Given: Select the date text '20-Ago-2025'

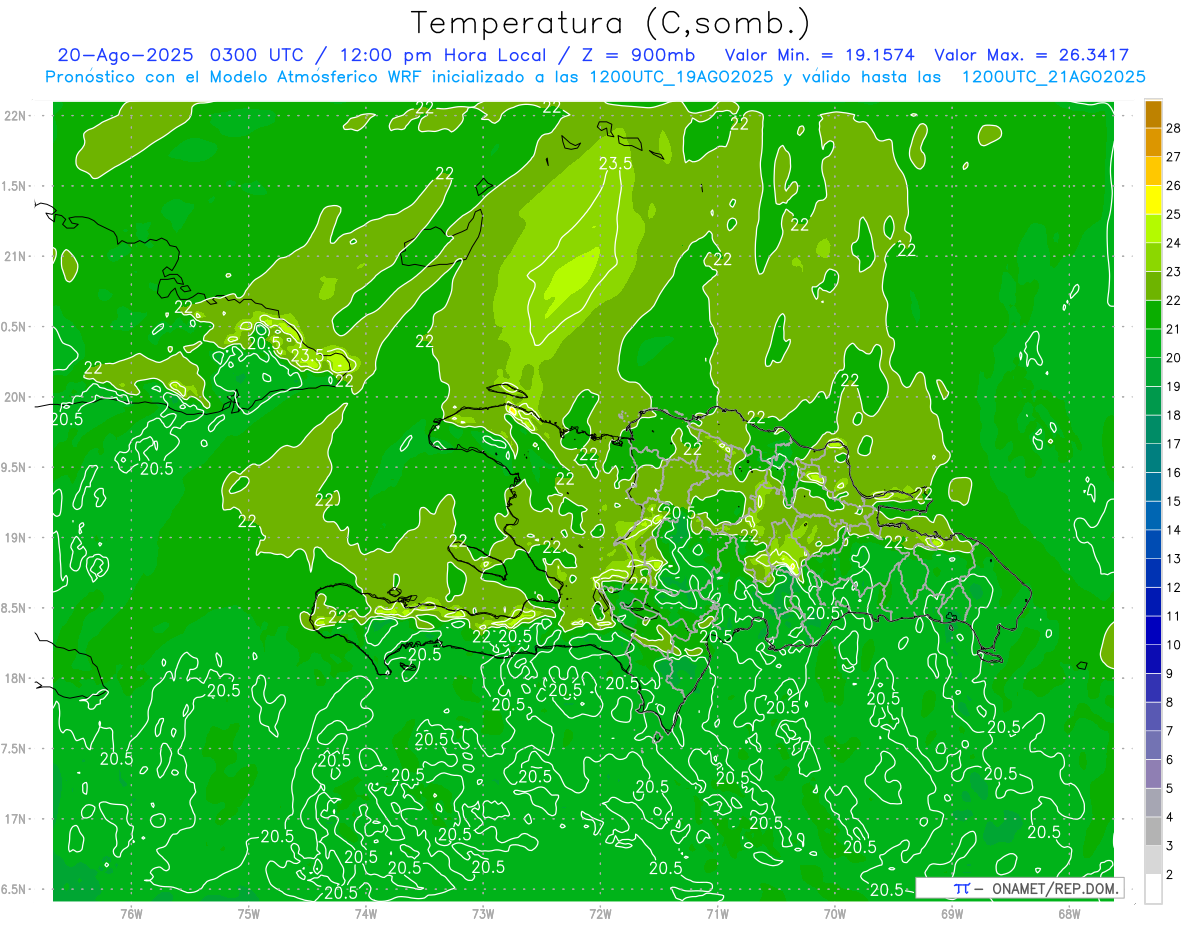Looking at the screenshot, I should pos(126,55).
